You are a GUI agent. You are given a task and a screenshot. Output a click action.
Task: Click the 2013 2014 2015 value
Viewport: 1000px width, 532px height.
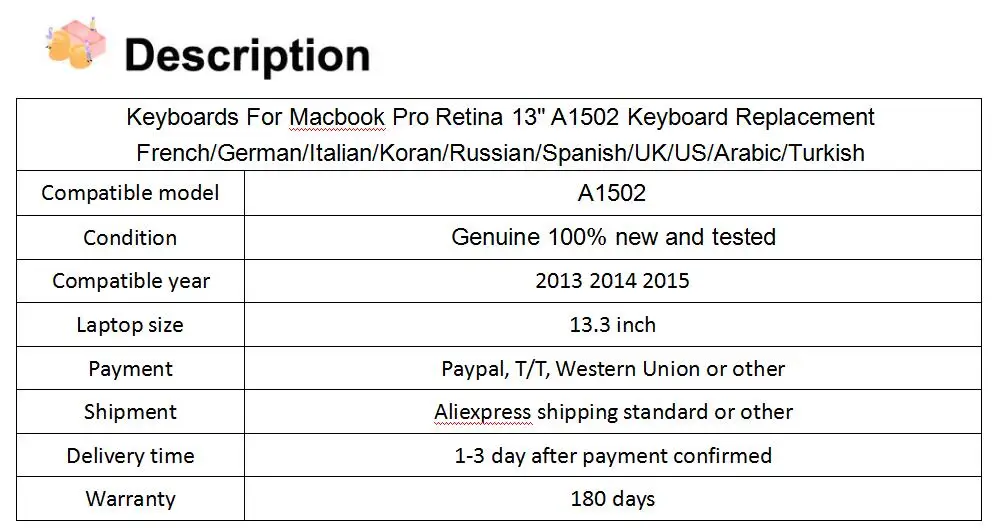pos(612,281)
